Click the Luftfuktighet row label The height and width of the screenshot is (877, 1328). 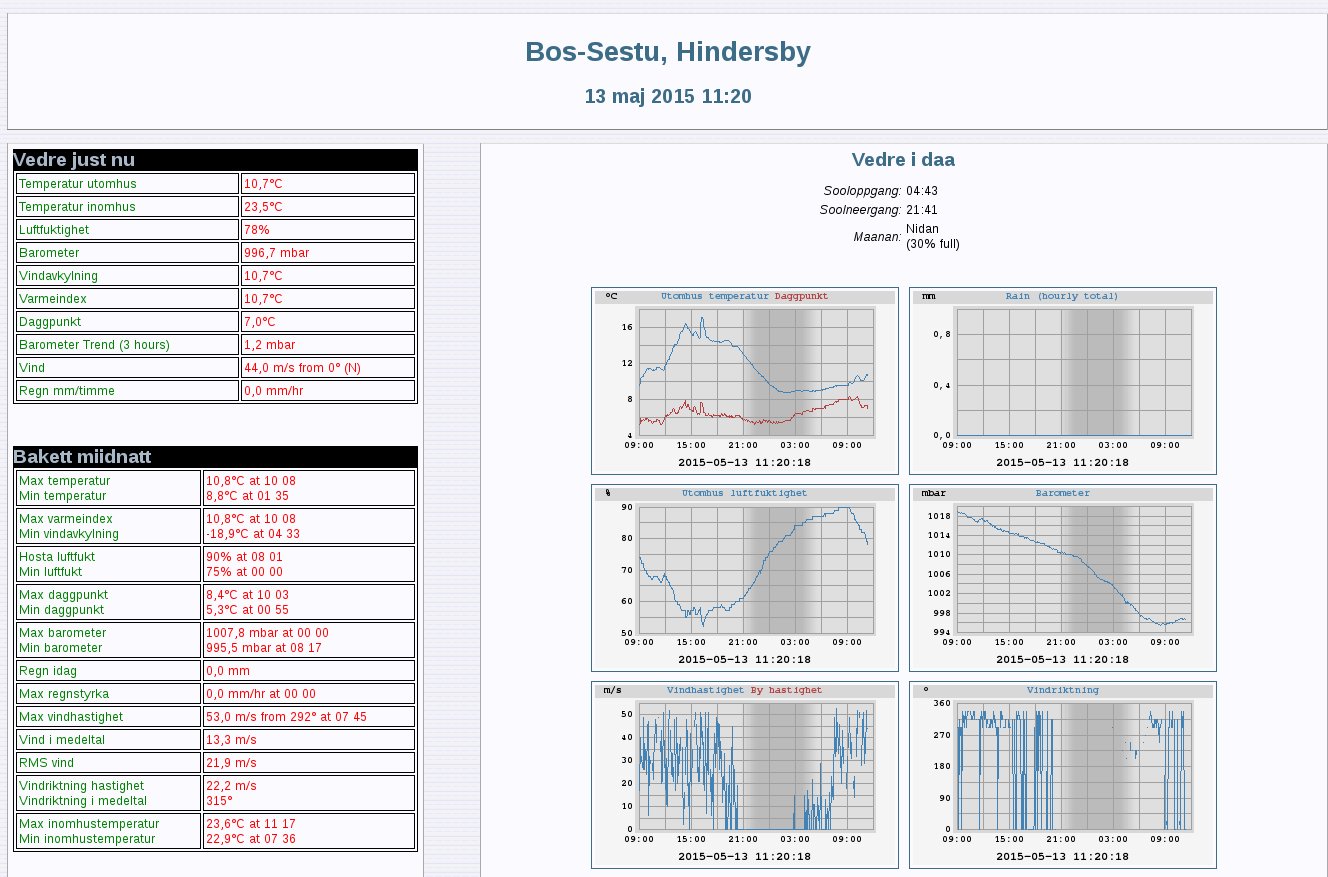click(x=55, y=230)
